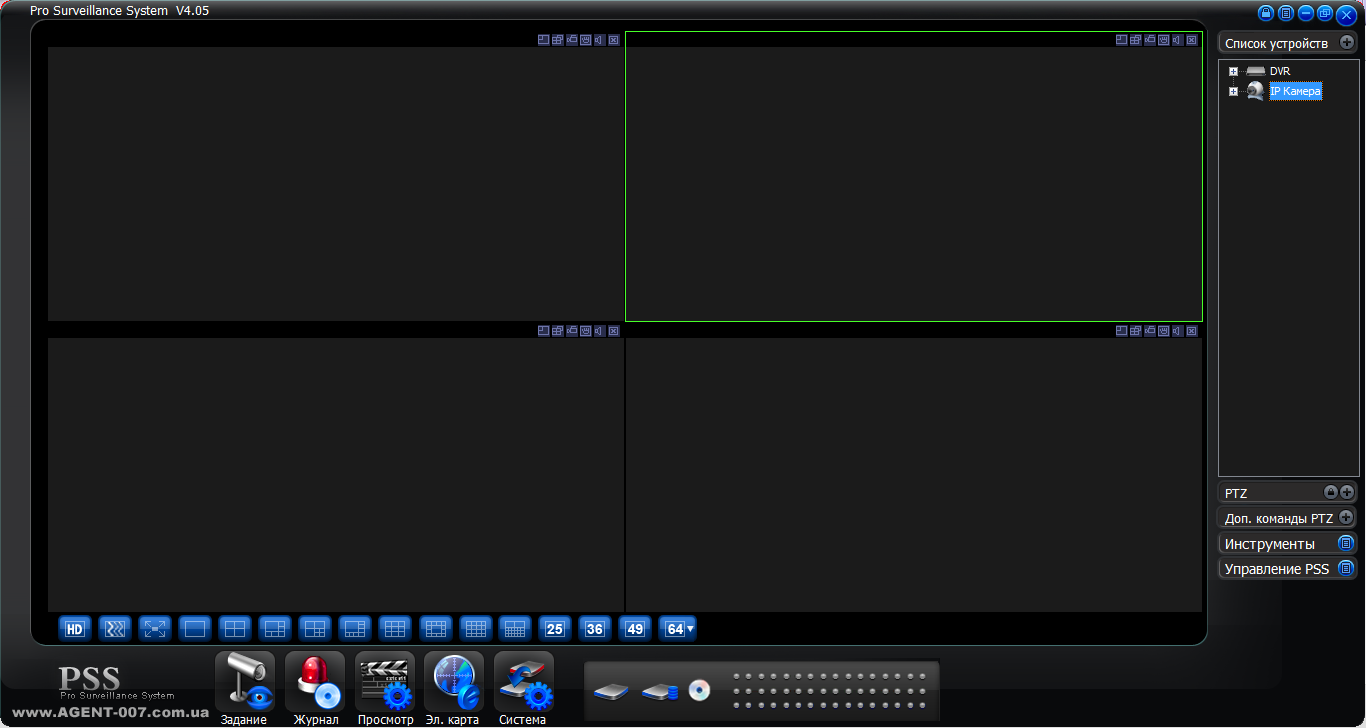Image resolution: width=1366 pixels, height=728 pixels.
Task: Open the Инструменты menu panel
Action: 1346,544
